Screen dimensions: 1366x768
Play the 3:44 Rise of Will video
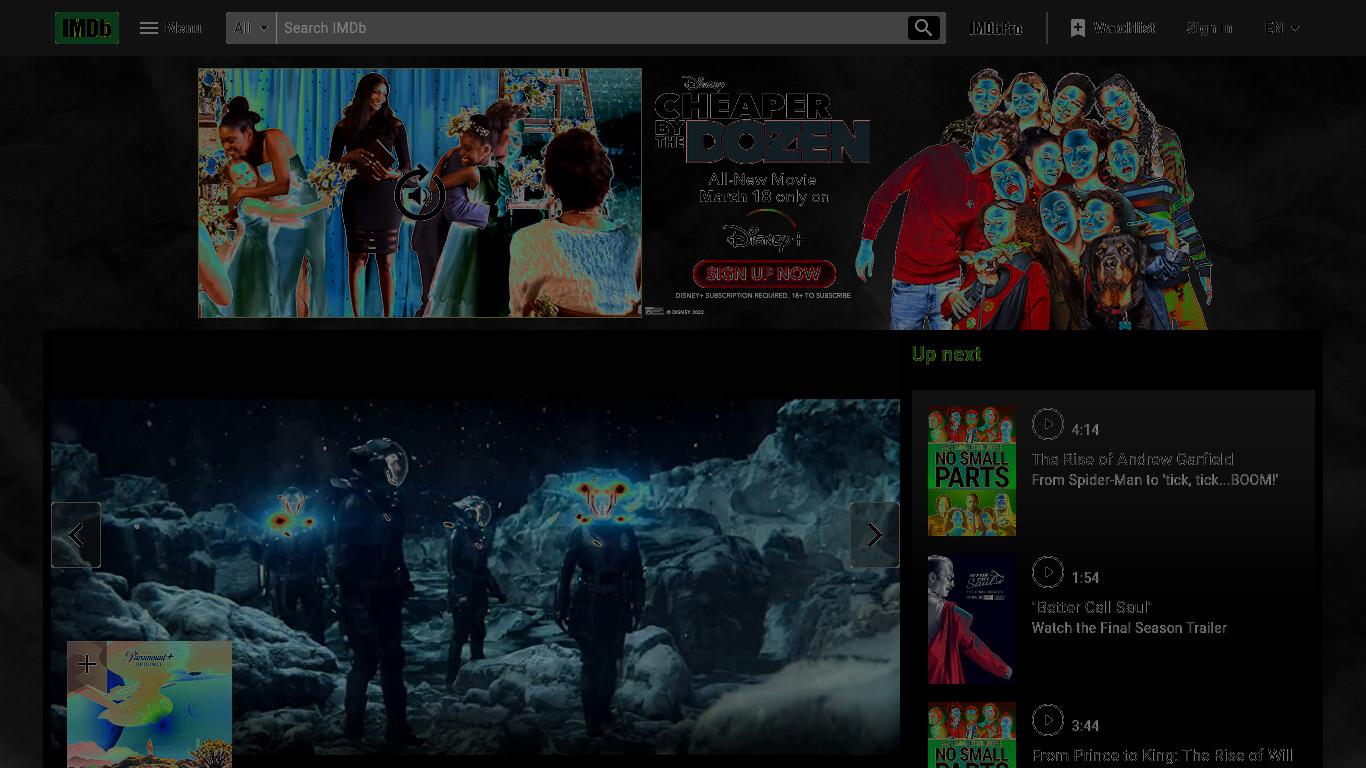pos(1047,720)
